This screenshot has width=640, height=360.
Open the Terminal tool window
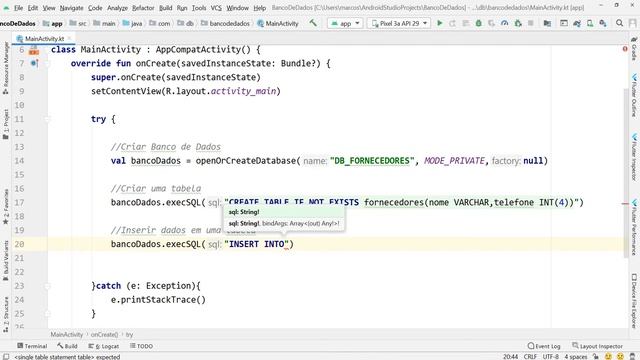click(x=32, y=346)
